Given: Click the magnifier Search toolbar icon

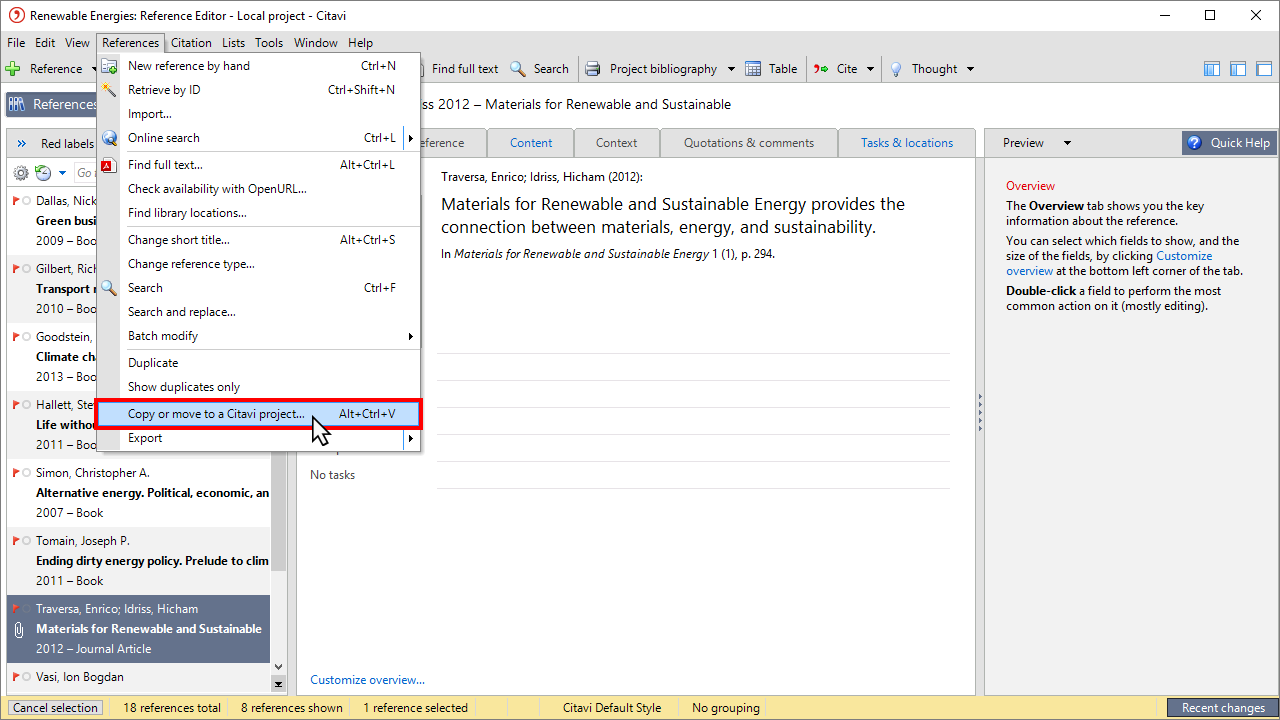Looking at the screenshot, I should tap(518, 69).
